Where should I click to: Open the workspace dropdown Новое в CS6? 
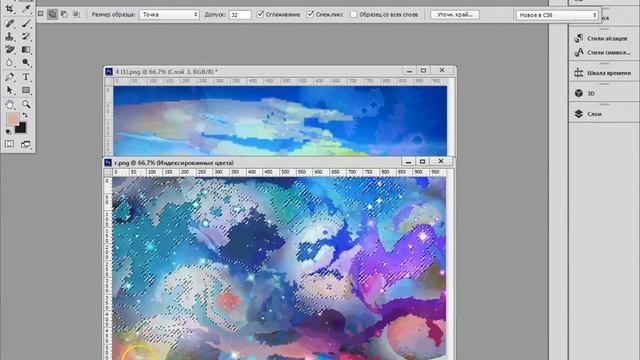pos(557,15)
